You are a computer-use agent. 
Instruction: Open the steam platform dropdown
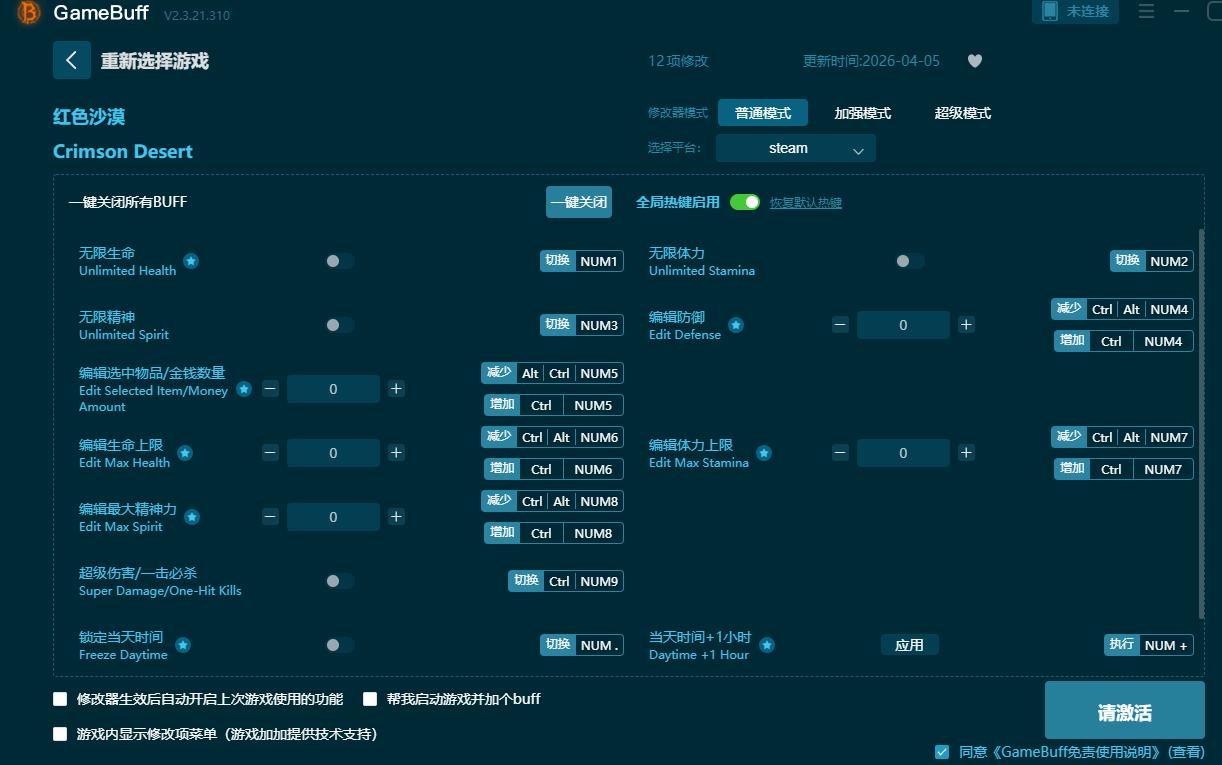click(796, 148)
